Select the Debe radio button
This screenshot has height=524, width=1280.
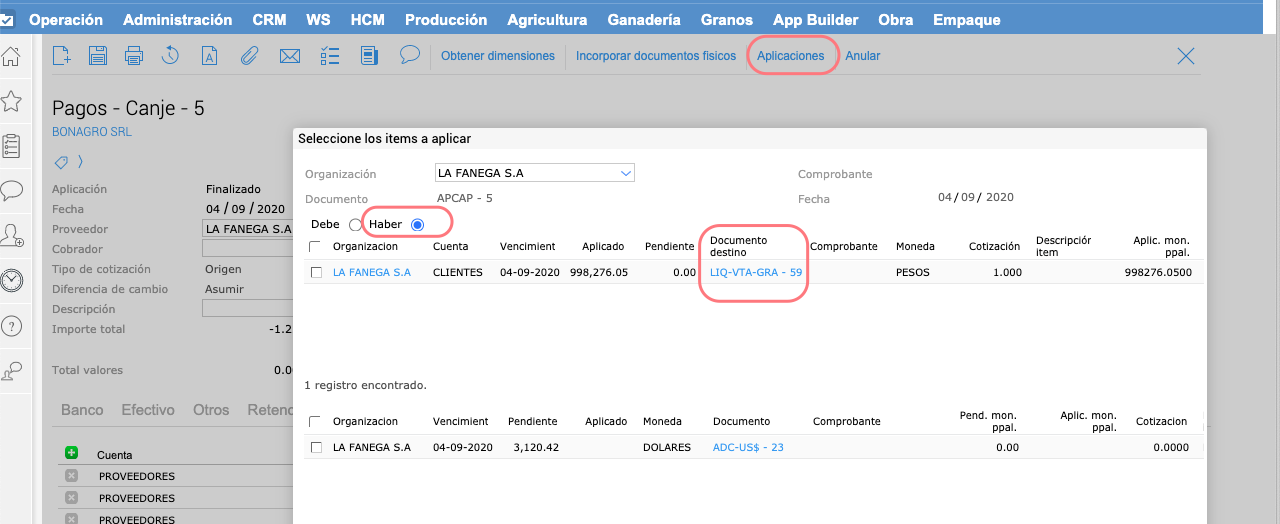point(355,225)
